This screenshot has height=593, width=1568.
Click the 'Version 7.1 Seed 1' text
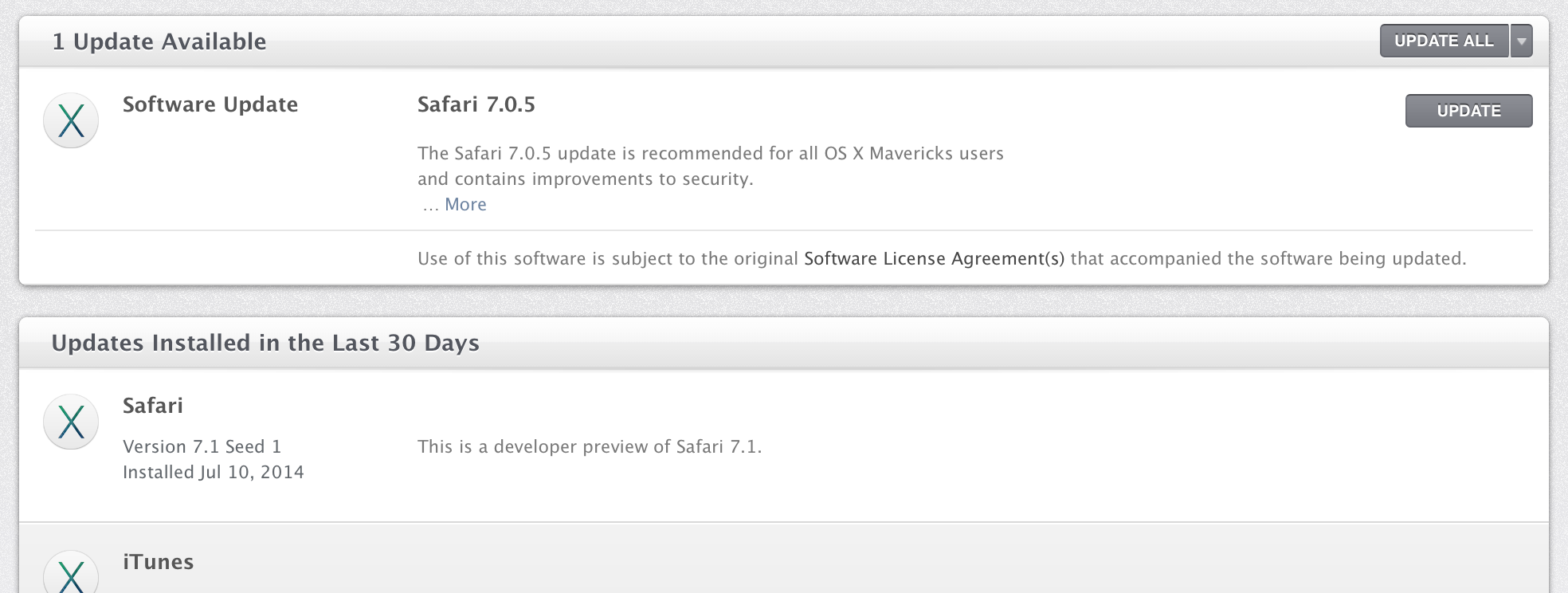(x=202, y=446)
